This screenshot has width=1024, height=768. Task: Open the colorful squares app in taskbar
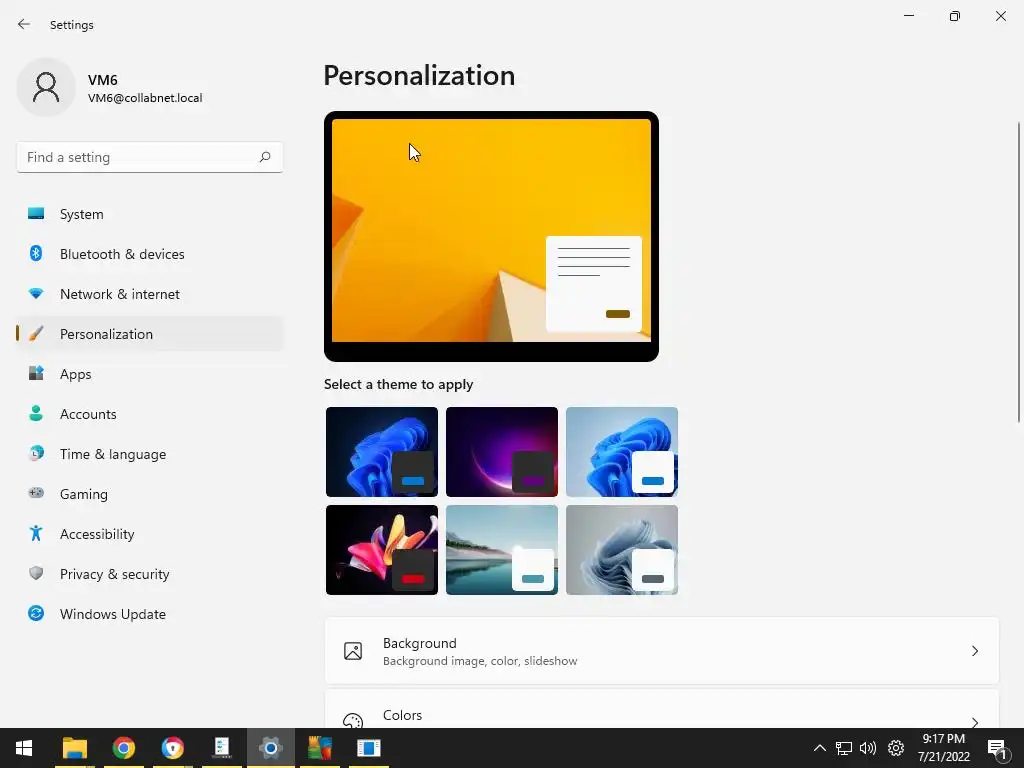pos(320,748)
